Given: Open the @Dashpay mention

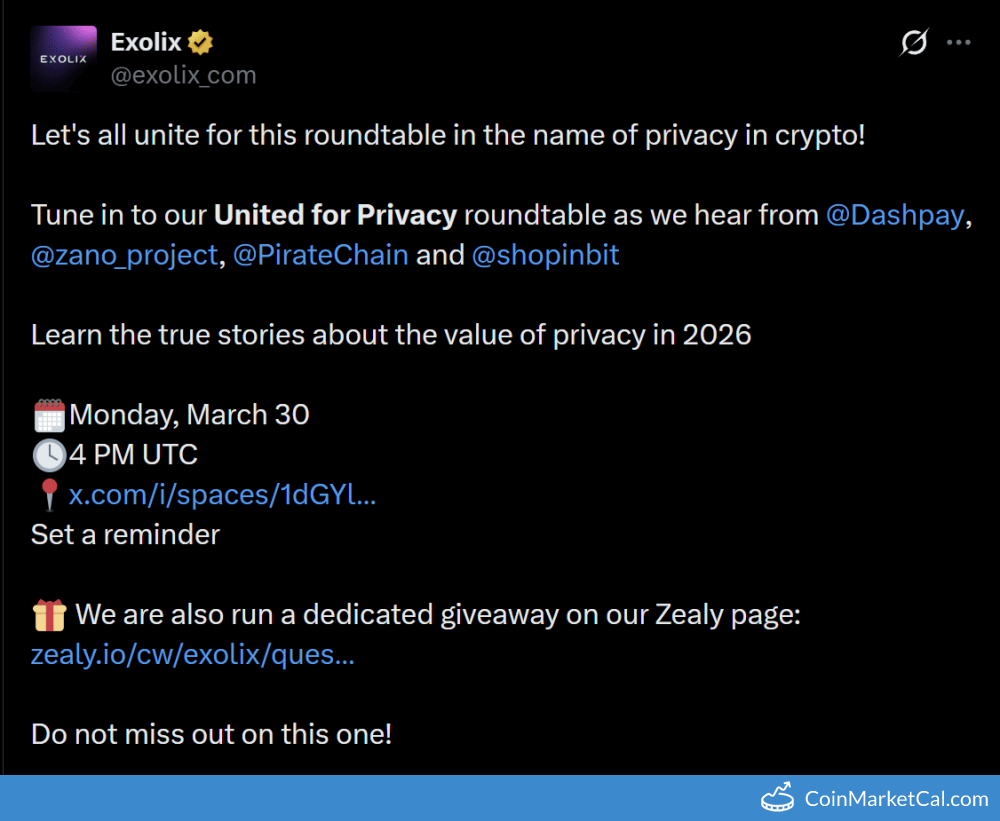Looking at the screenshot, I should (895, 215).
